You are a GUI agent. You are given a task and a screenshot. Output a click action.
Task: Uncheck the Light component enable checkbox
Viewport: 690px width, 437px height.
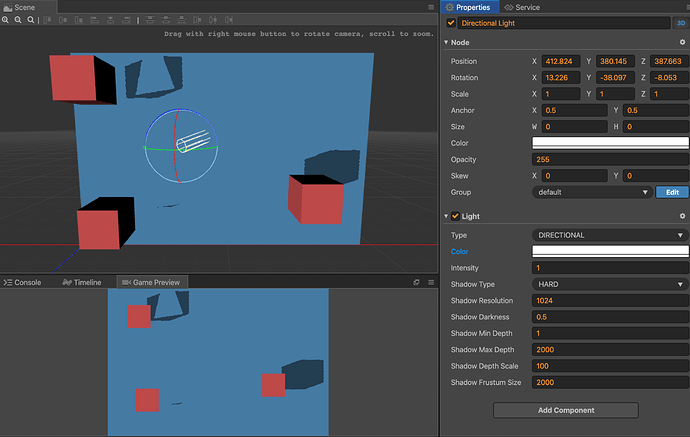pyautogui.click(x=456, y=216)
